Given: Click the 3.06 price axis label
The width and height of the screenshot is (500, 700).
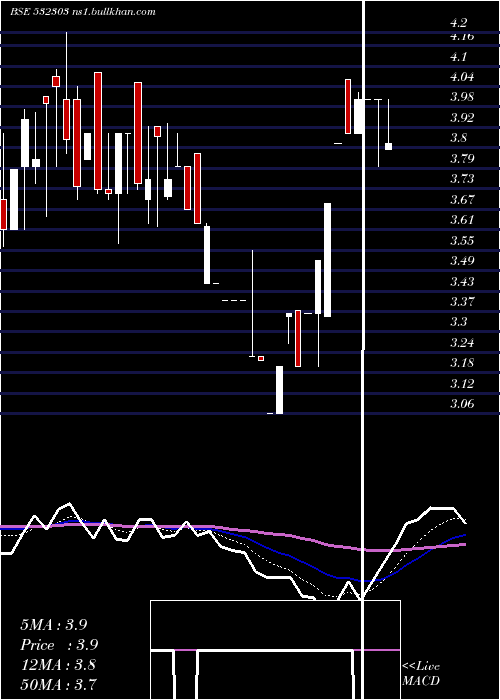Looking at the screenshot, I should 462,404.
